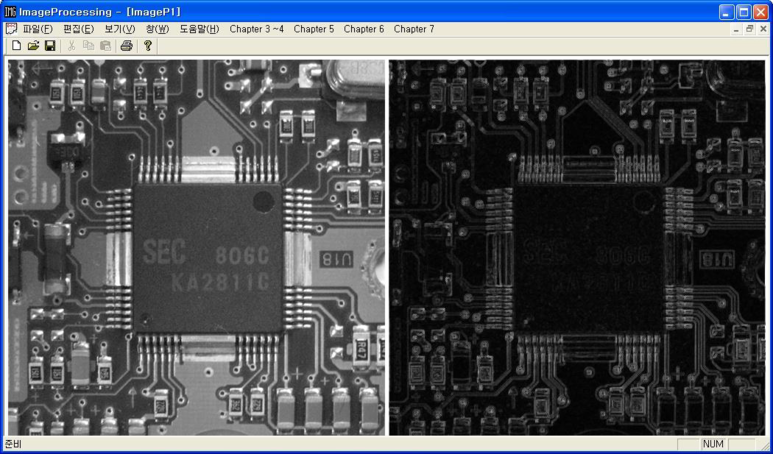Click the edge-detected result image
The image size is (773, 454).
click(x=577, y=247)
